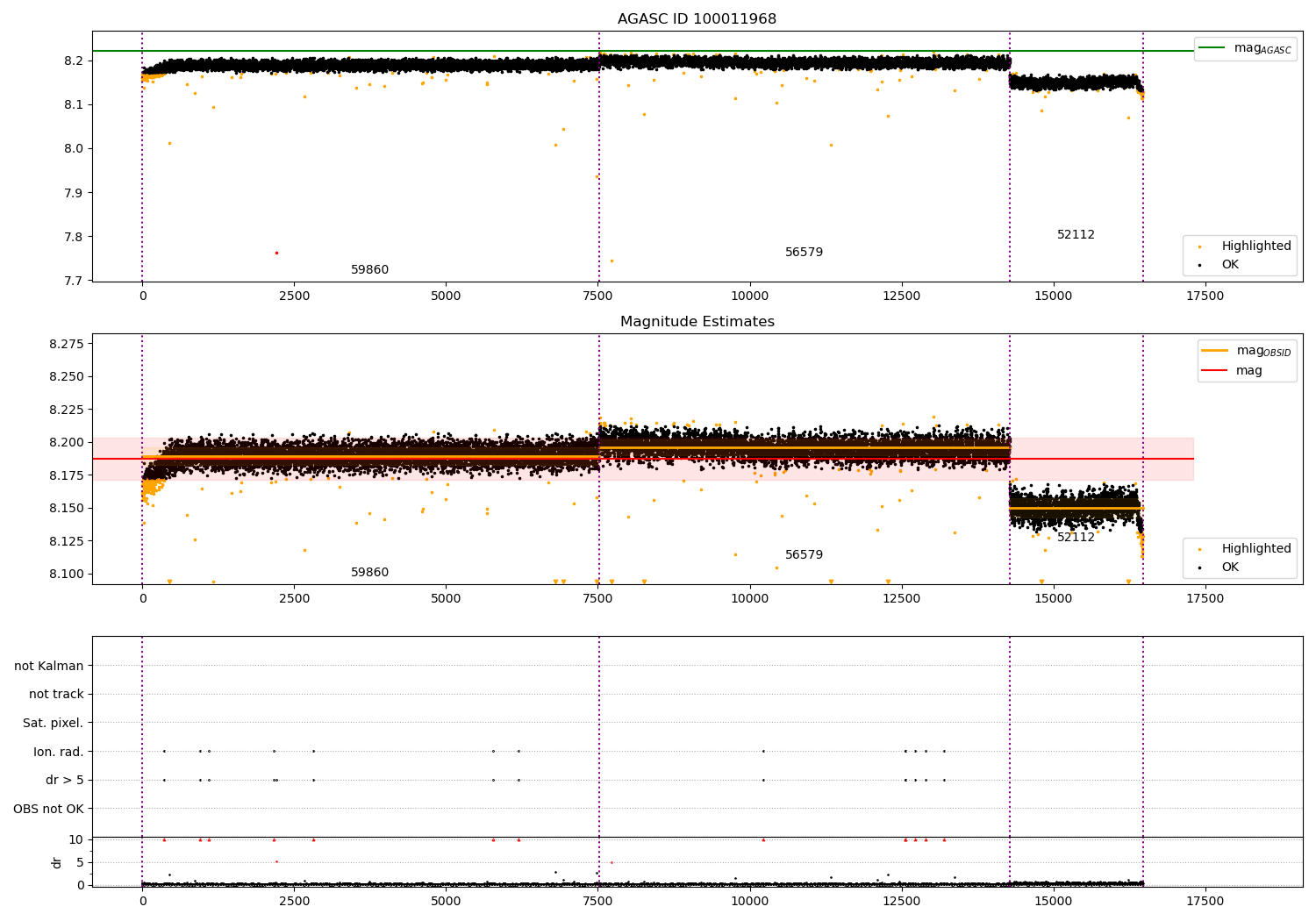
Task: Click 'OK' in the top plot legend
Action: (1230, 264)
